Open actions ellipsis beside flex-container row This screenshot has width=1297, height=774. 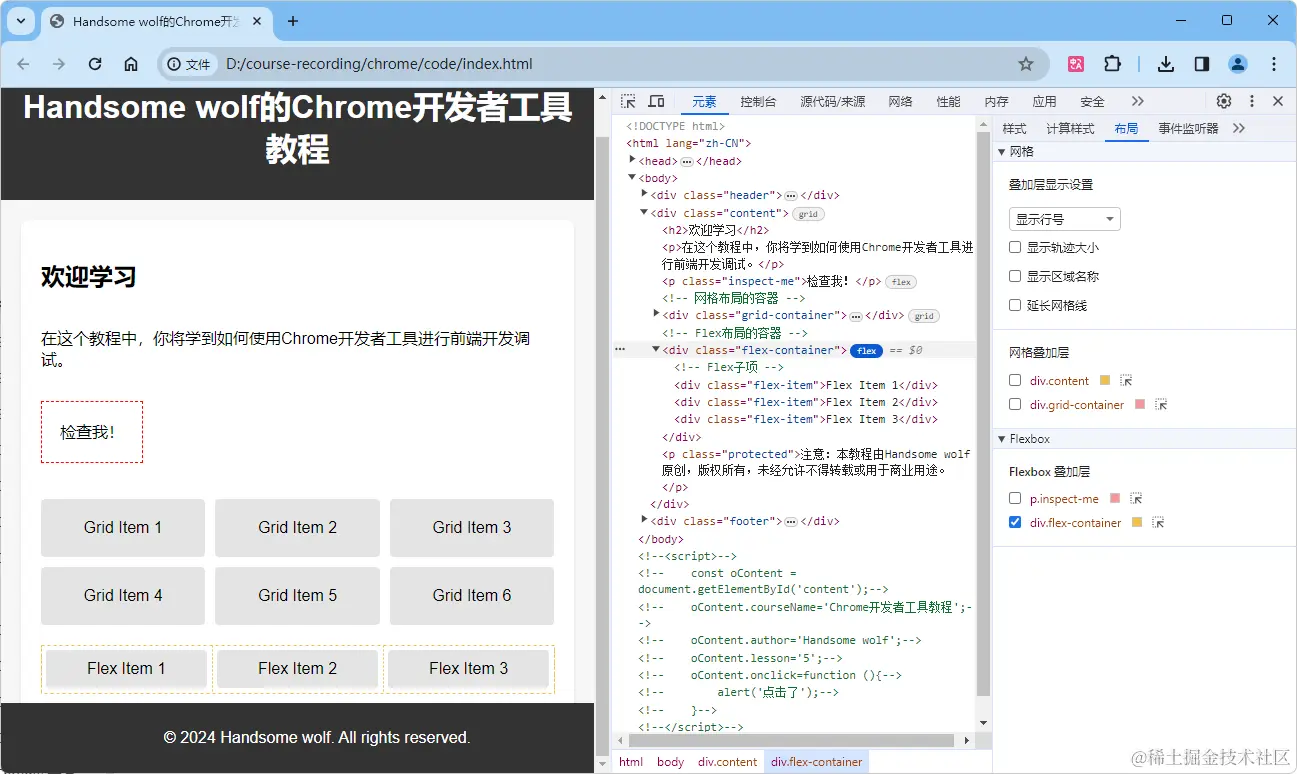pos(620,350)
